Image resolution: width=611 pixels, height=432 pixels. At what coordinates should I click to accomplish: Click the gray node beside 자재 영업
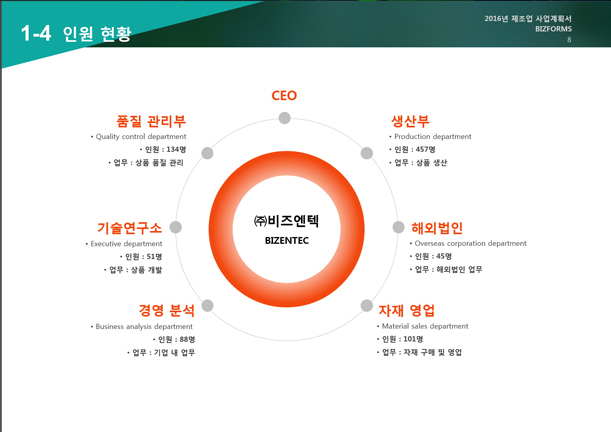point(367,305)
